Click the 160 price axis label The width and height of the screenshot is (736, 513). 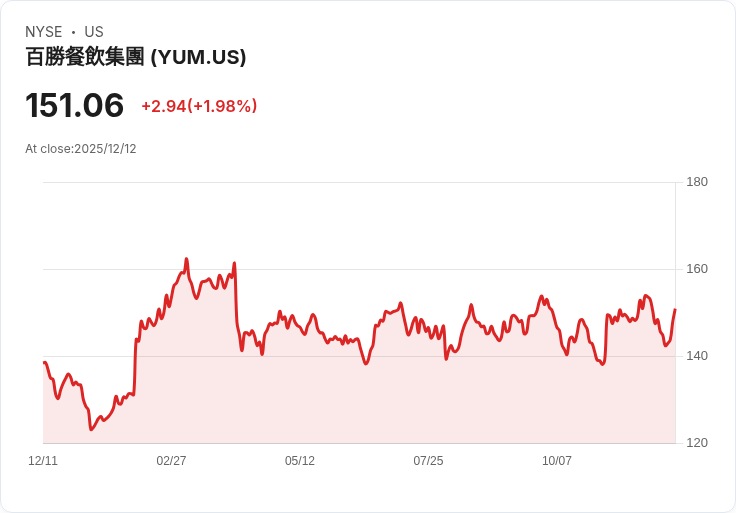(697, 269)
